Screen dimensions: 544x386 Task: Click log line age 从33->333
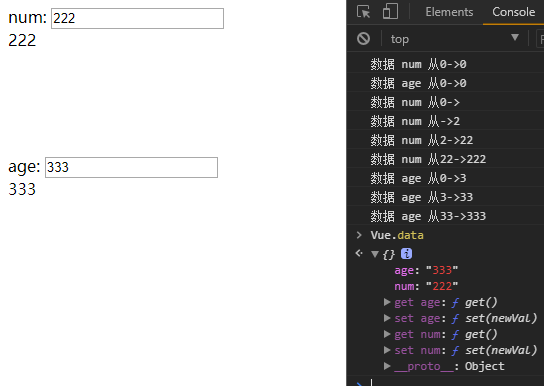(428, 216)
